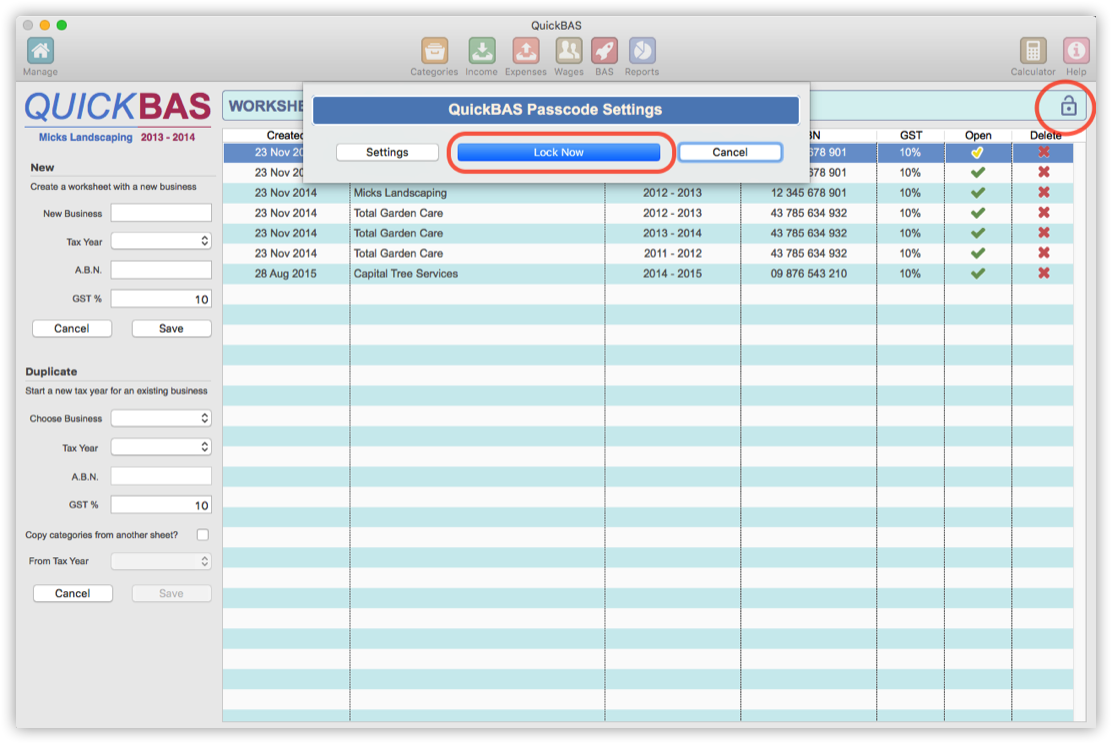Open the Expenses section
This screenshot has height=744, width=1112.
tap(525, 50)
